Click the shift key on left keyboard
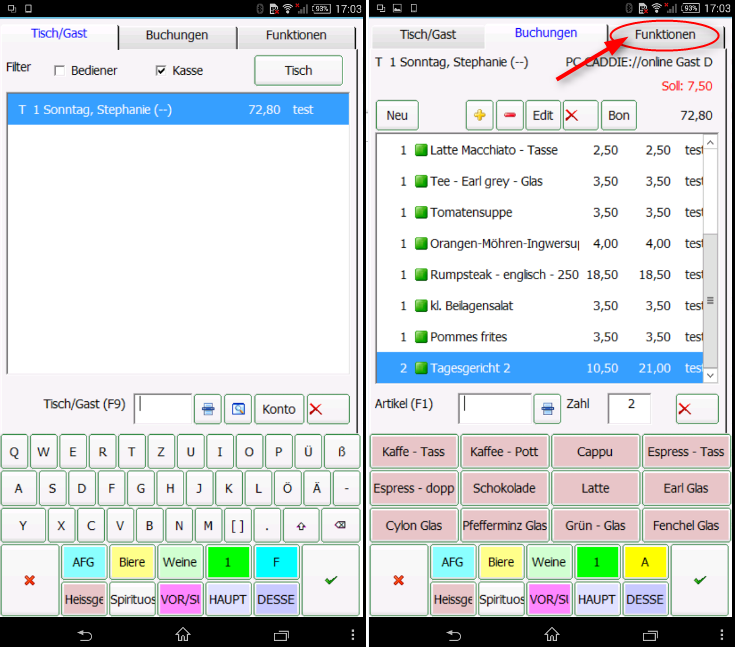Viewport: 735px width, 647px height. pyautogui.click(x=301, y=526)
